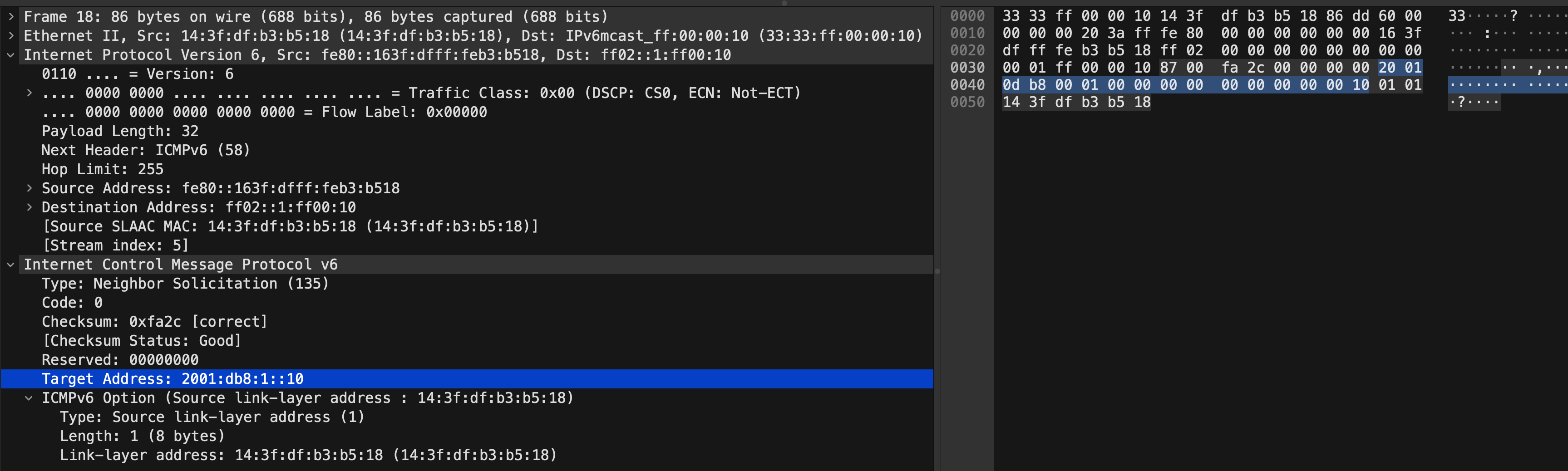Select the Next Header: ICMPv6 (58) line

pyautogui.click(x=145, y=150)
